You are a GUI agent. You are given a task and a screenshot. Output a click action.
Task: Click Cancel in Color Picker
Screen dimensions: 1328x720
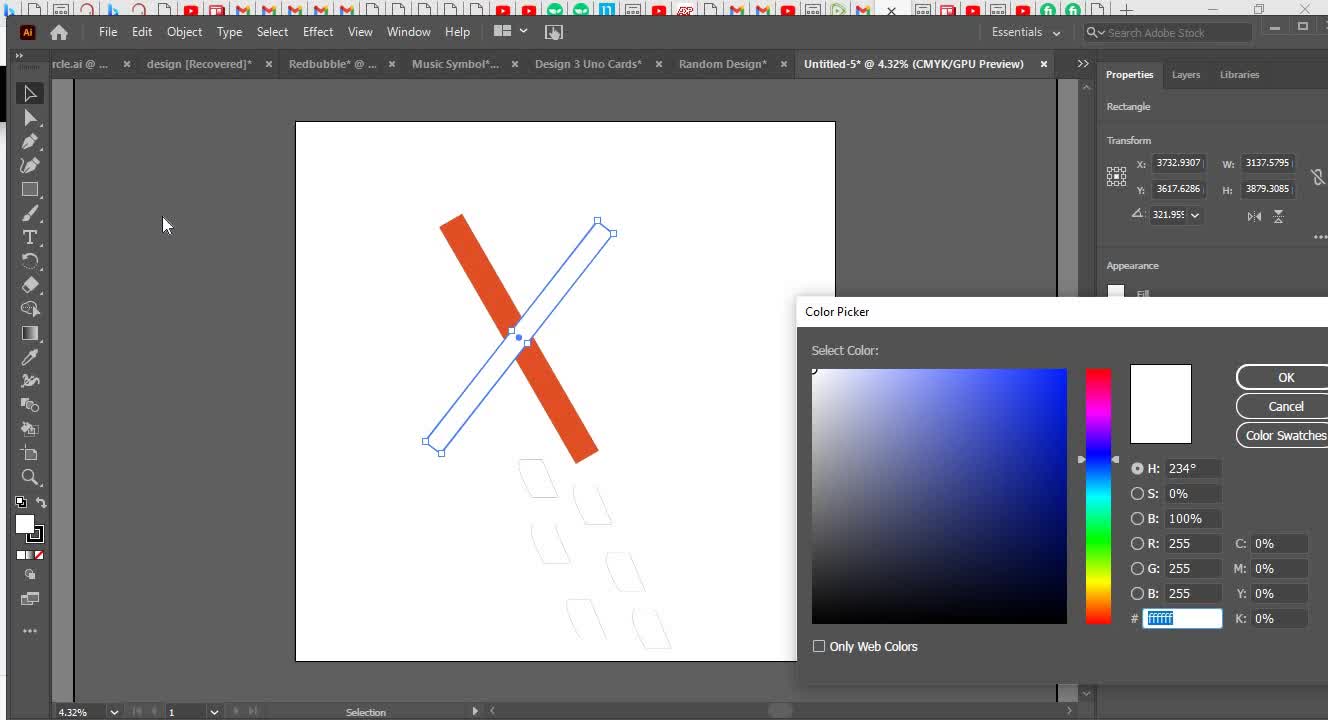click(x=1285, y=406)
